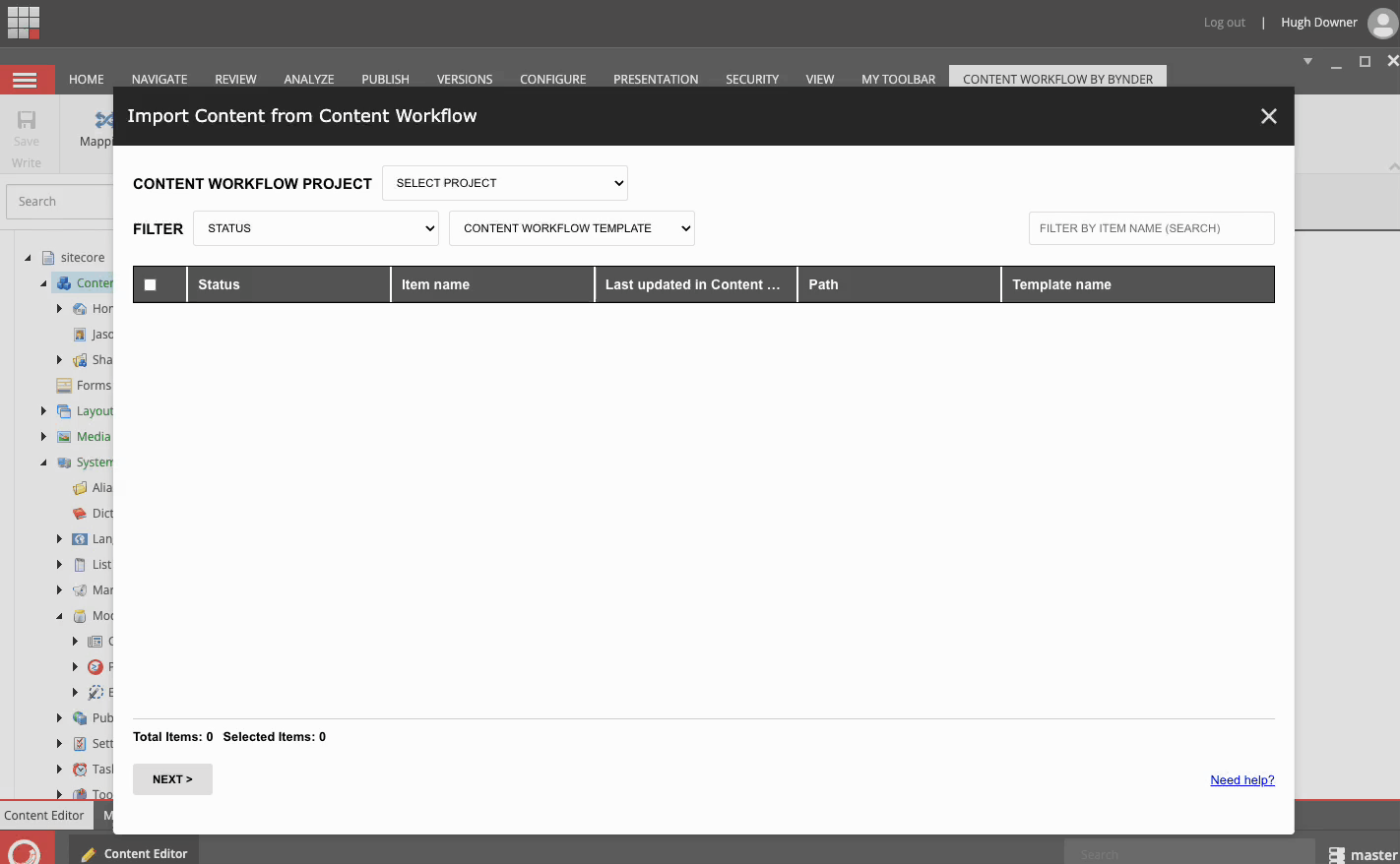This screenshot has height=864, width=1400.
Task: Click the Forms item icon in tree
Action: point(64,386)
